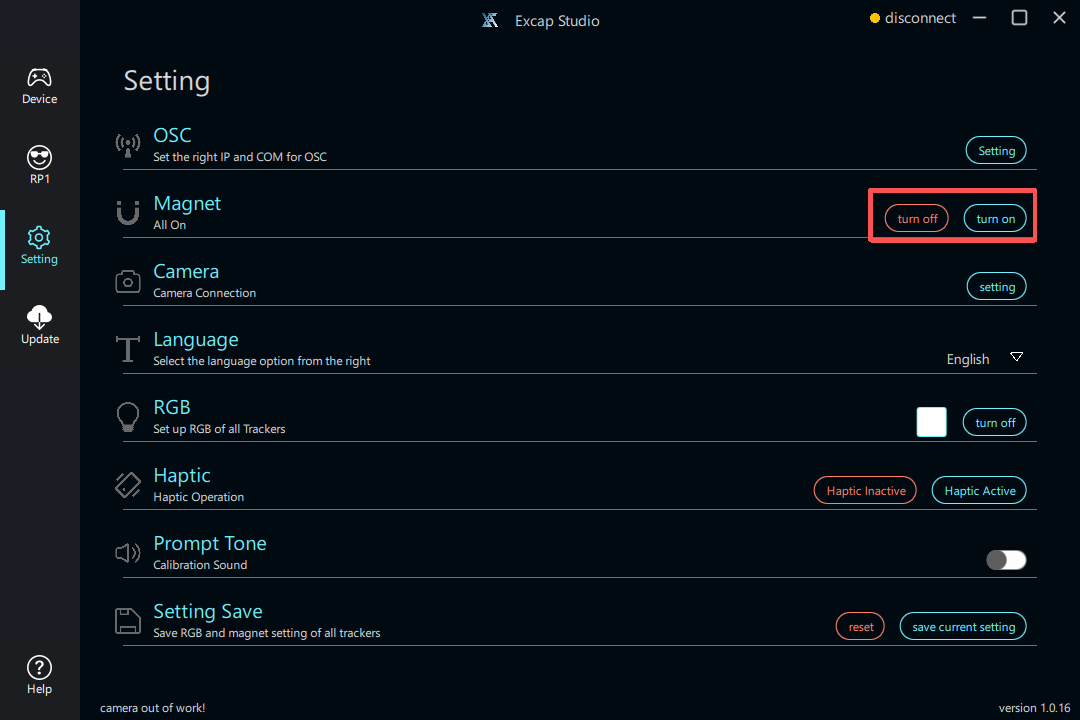Open Help question mark icon

click(x=39, y=667)
